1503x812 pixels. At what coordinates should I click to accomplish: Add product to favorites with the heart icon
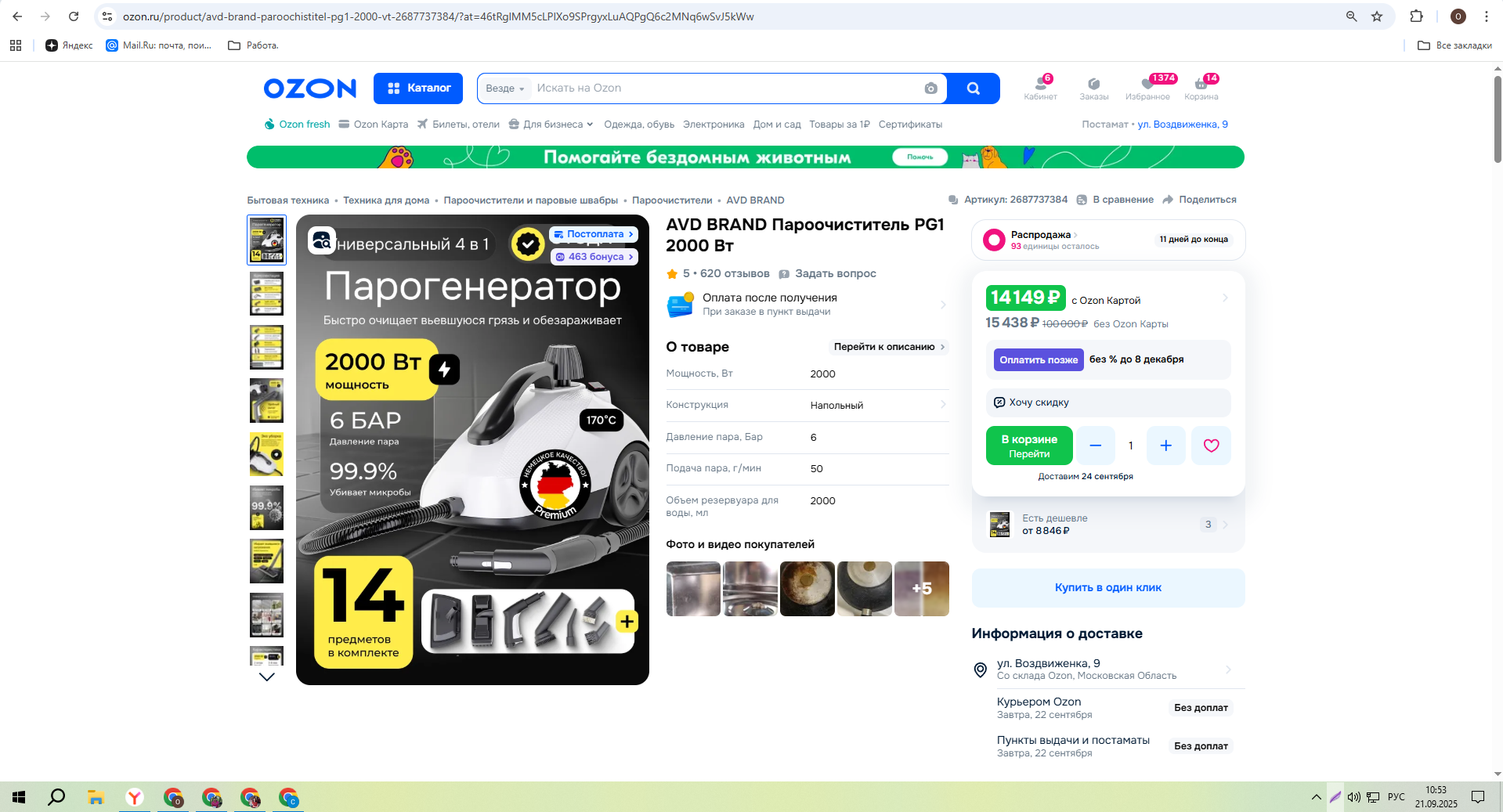(1212, 446)
